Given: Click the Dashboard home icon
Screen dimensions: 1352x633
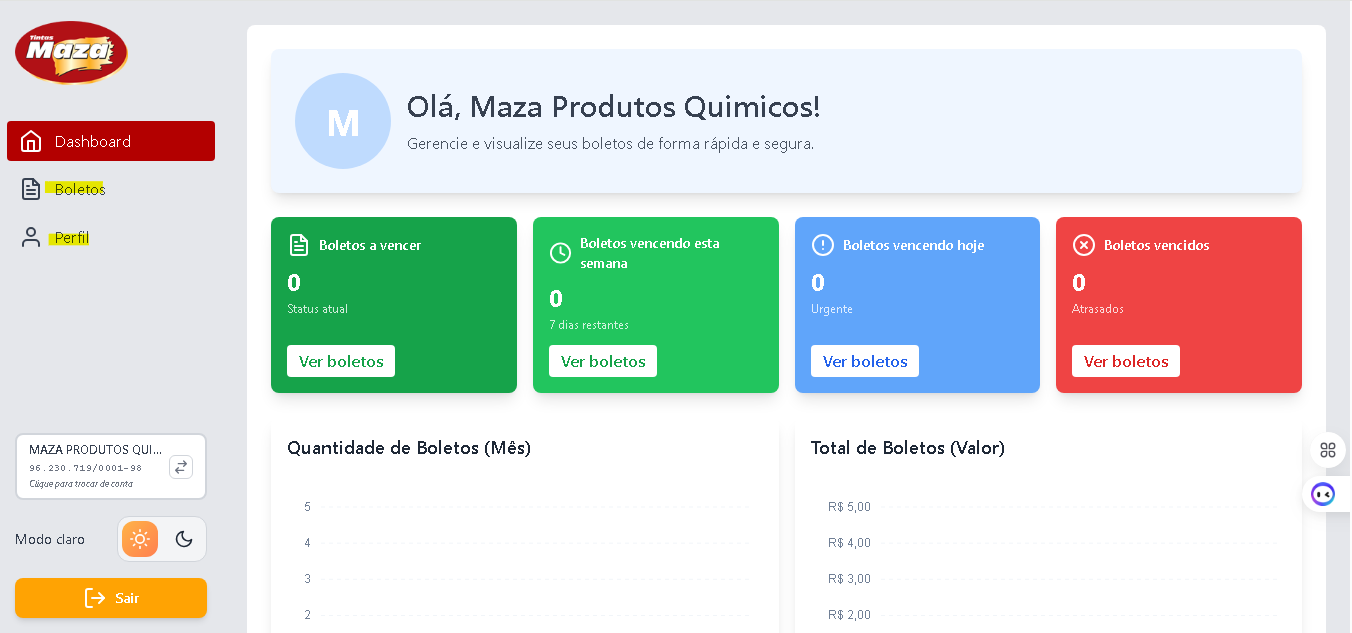Looking at the screenshot, I should point(31,141).
